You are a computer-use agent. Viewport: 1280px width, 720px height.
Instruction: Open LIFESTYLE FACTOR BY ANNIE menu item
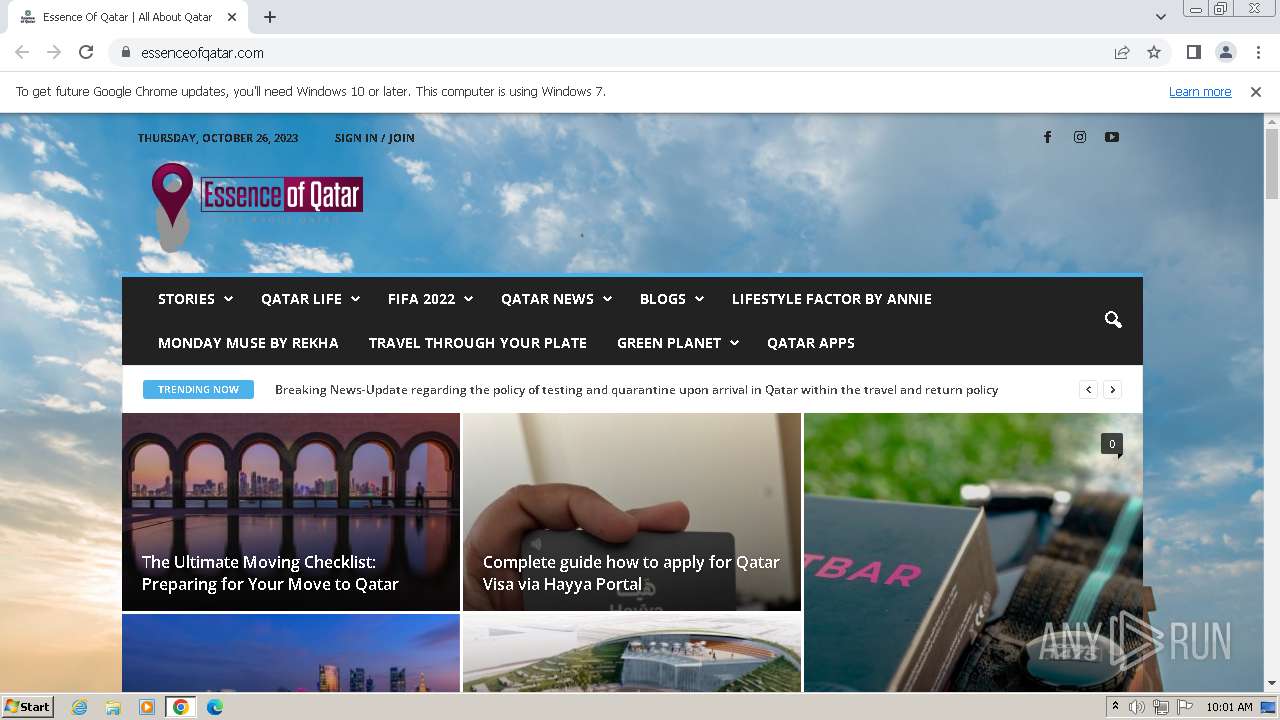pos(832,299)
